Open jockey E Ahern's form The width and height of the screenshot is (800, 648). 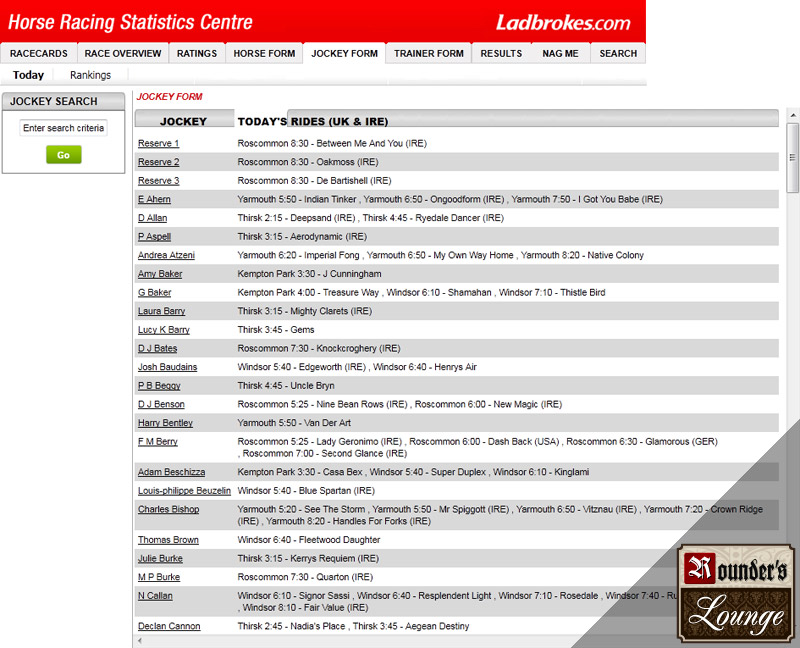point(154,200)
